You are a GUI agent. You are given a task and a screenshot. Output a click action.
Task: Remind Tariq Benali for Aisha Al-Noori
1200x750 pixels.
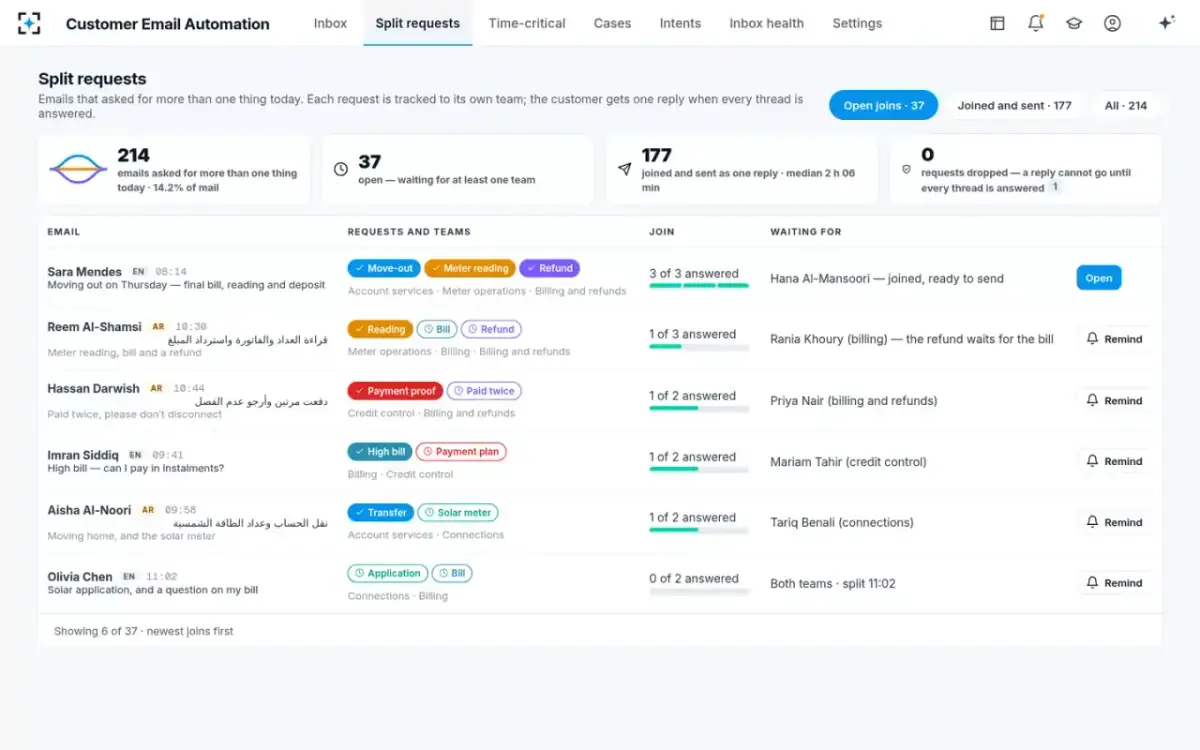click(1113, 522)
